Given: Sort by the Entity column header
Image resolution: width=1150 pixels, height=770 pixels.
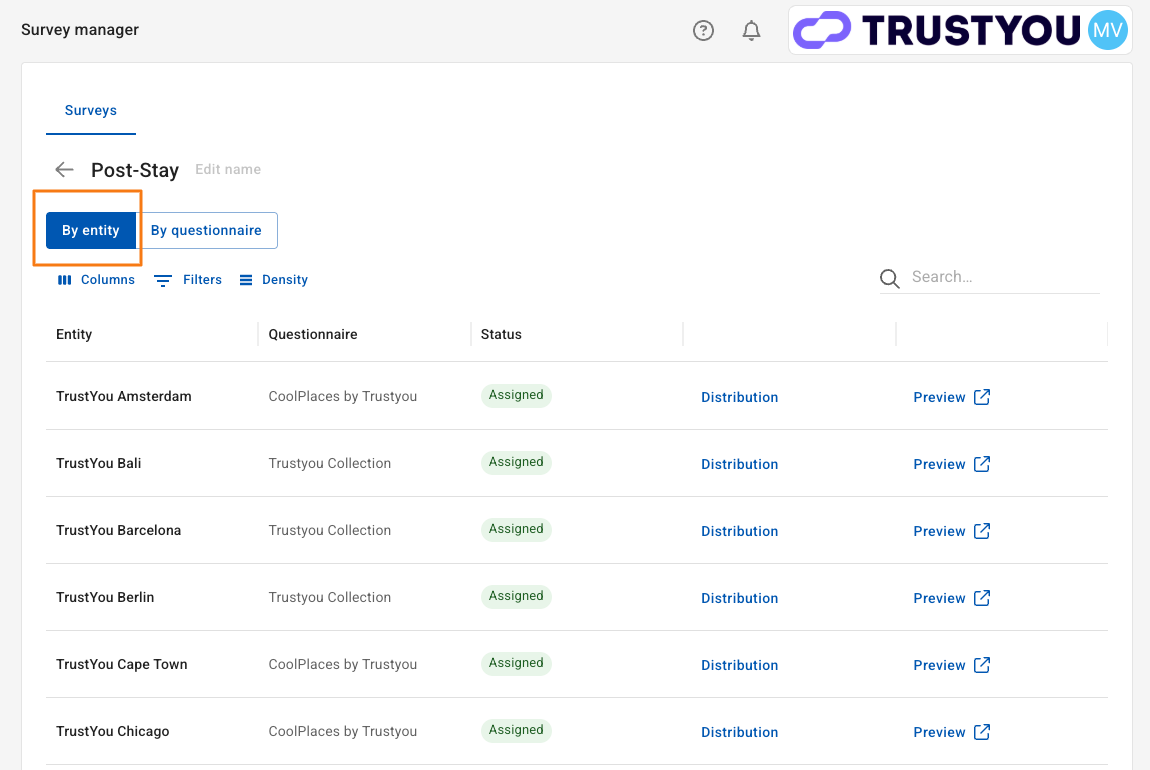Looking at the screenshot, I should pos(74,334).
